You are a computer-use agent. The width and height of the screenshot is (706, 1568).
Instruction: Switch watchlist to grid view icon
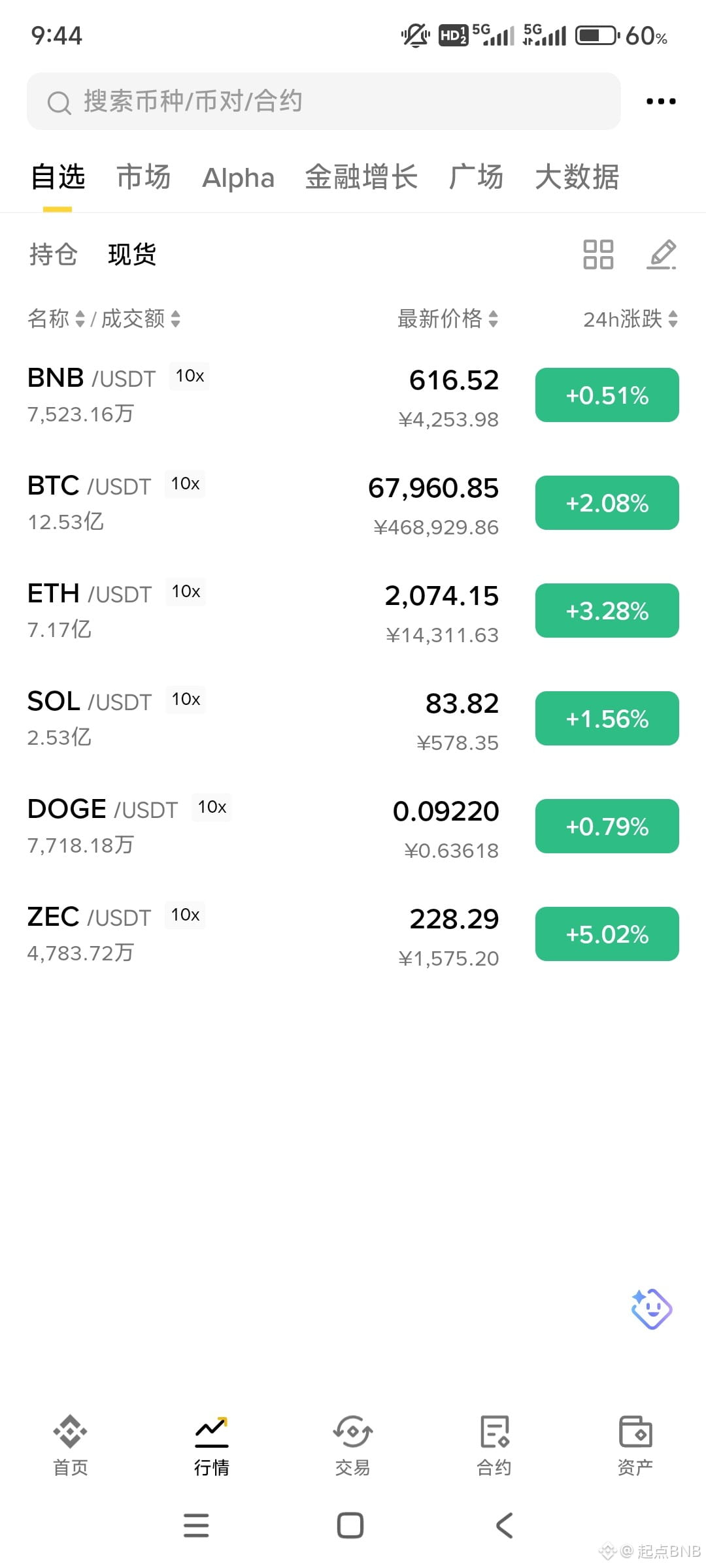(x=598, y=254)
